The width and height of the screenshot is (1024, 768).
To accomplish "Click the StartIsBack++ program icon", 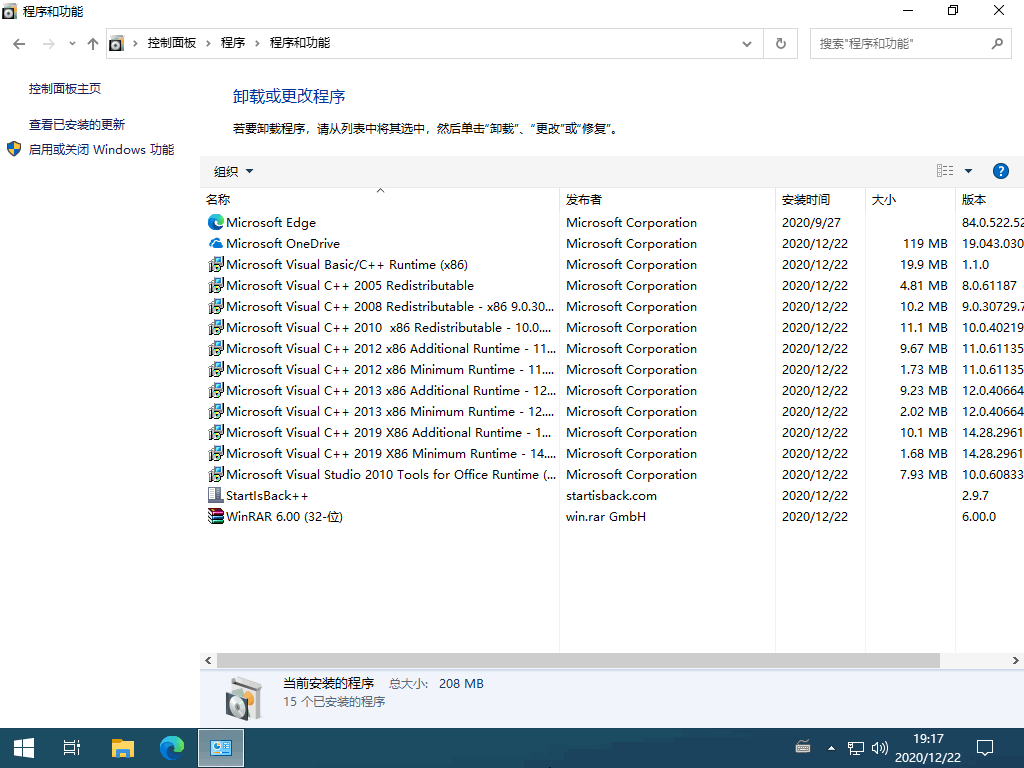I will [x=216, y=496].
